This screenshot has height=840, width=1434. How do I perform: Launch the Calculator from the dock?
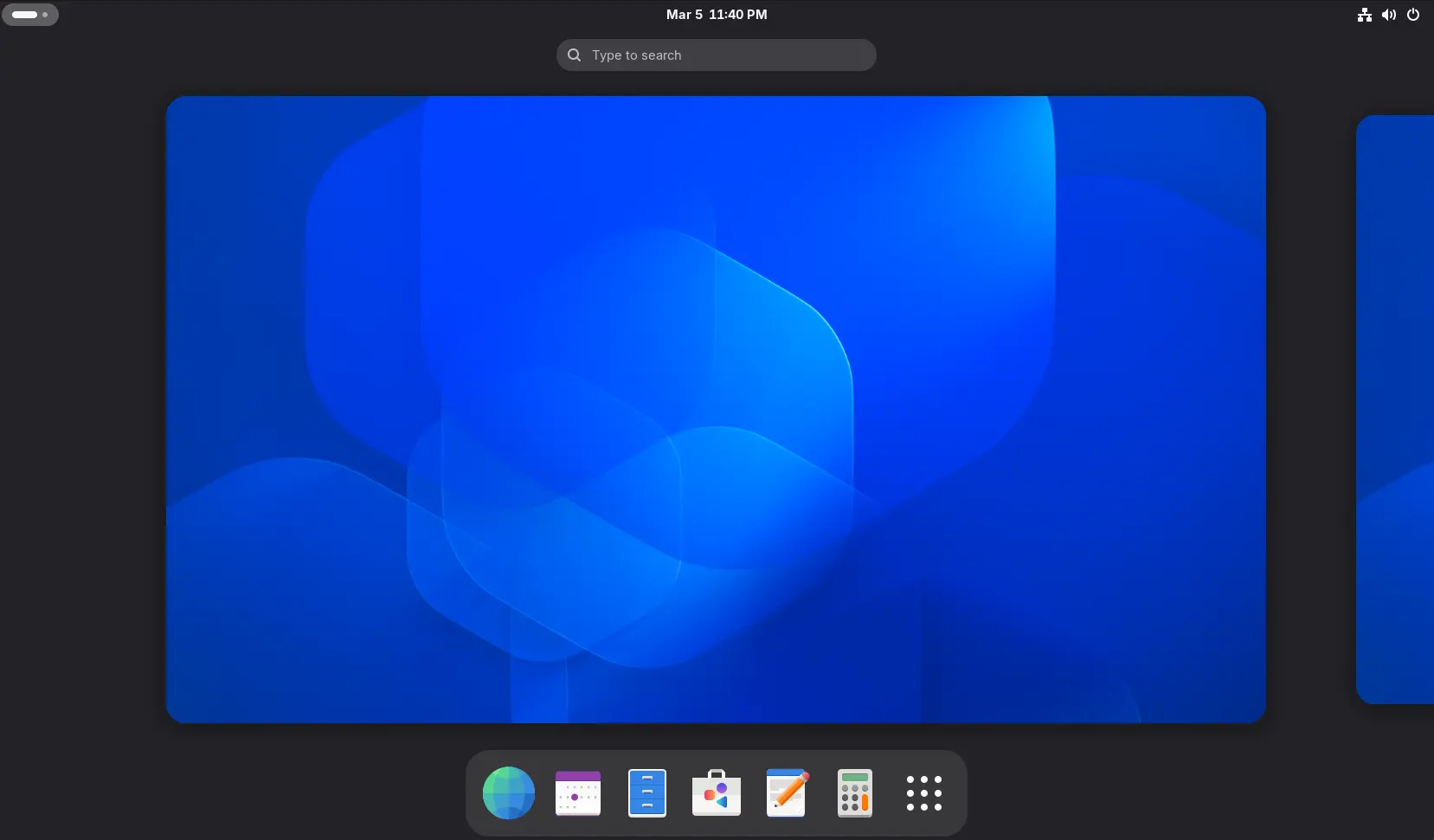[x=854, y=792]
